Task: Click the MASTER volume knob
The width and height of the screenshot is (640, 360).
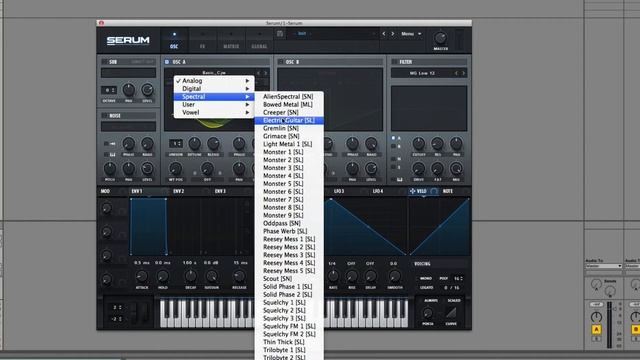Action: [x=440, y=38]
